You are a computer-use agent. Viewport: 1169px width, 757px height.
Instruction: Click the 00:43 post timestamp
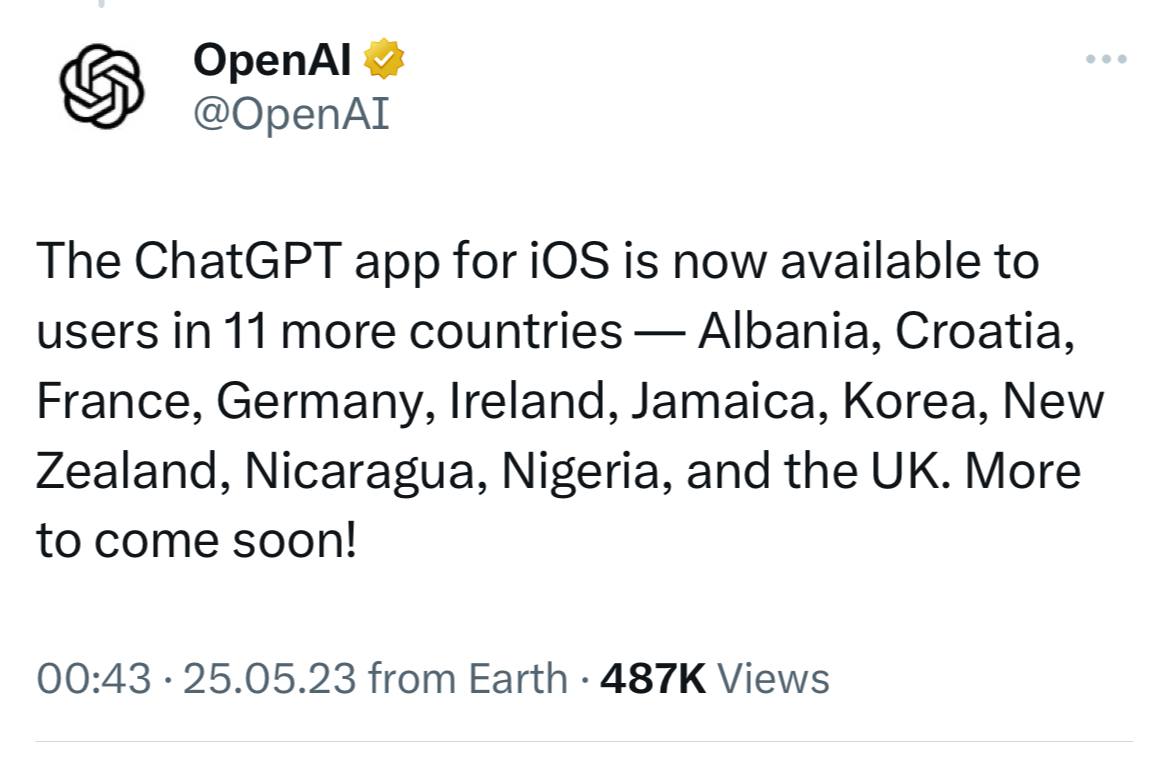click(94, 679)
